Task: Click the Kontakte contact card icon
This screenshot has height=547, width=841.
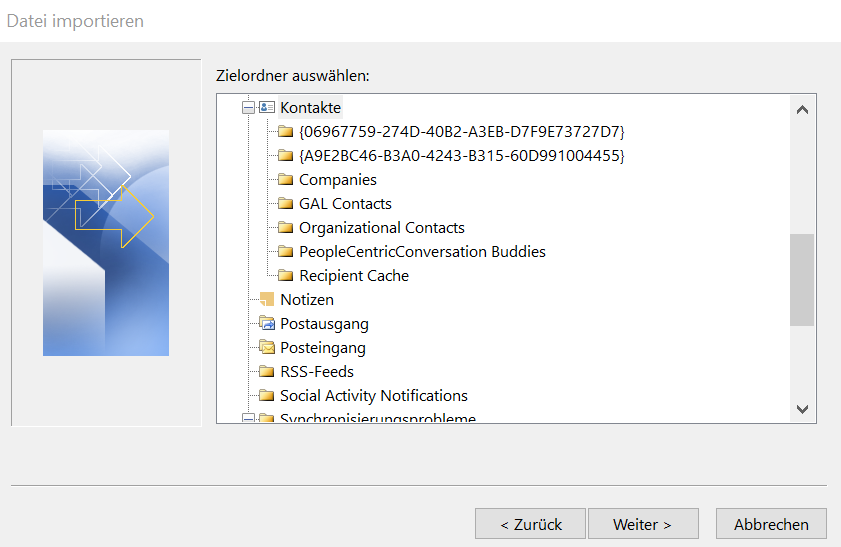Action: (x=266, y=107)
